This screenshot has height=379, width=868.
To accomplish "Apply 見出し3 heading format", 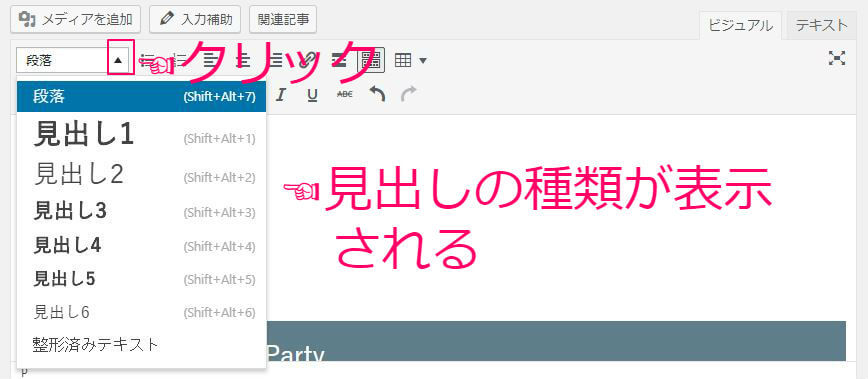I will (142, 212).
